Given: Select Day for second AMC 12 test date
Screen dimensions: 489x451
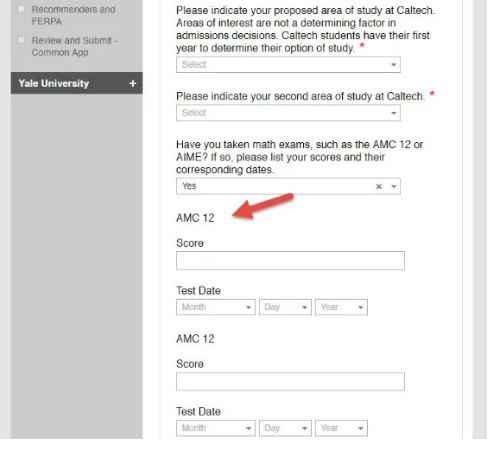Looking at the screenshot, I should click(285, 428).
